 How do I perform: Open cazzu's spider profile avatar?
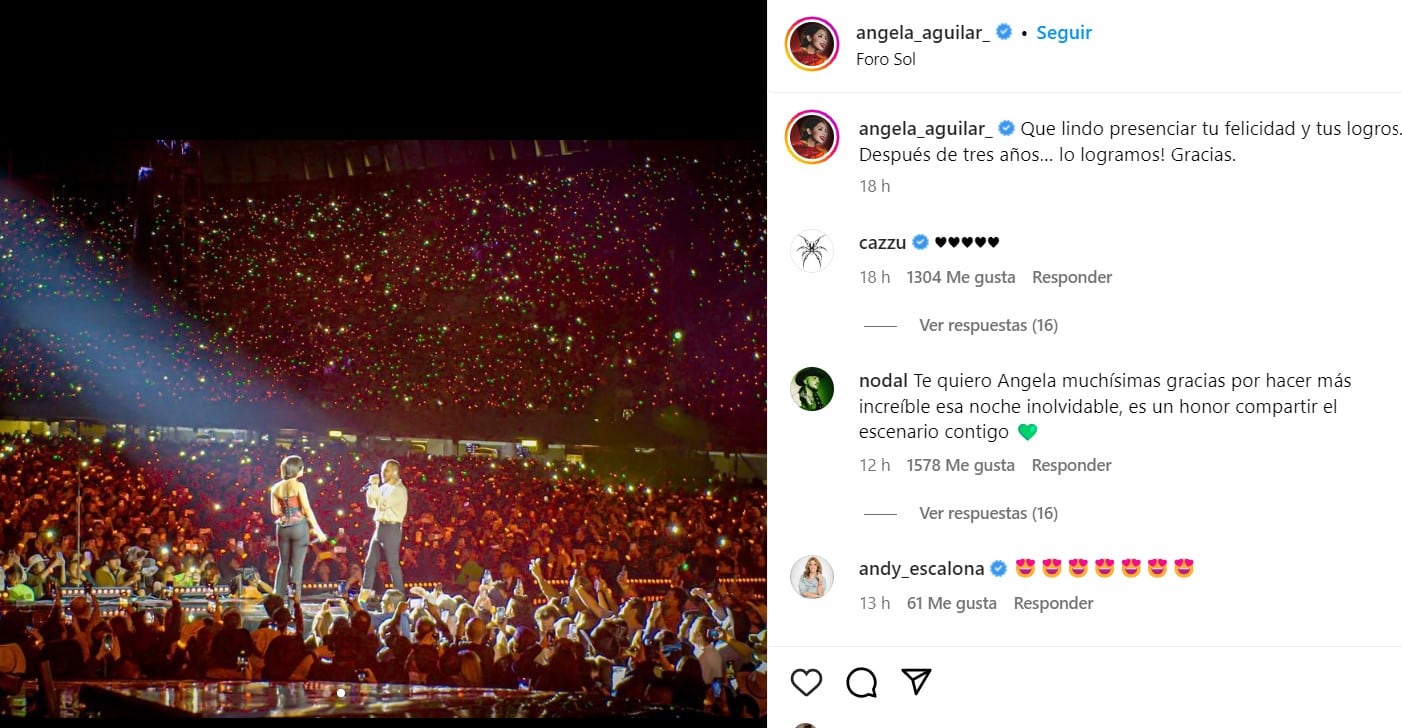tap(811, 251)
